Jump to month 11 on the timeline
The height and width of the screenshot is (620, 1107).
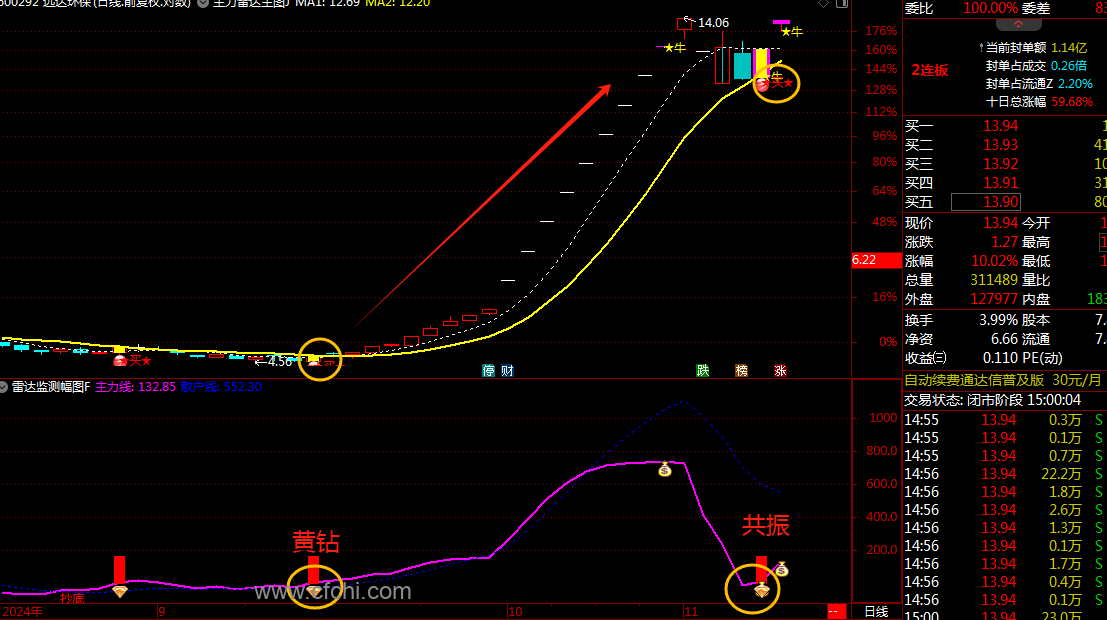coord(691,612)
